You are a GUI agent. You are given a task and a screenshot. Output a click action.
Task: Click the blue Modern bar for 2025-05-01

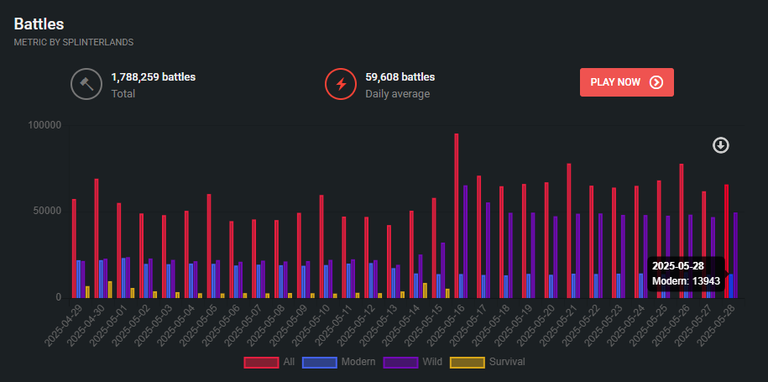(123, 278)
